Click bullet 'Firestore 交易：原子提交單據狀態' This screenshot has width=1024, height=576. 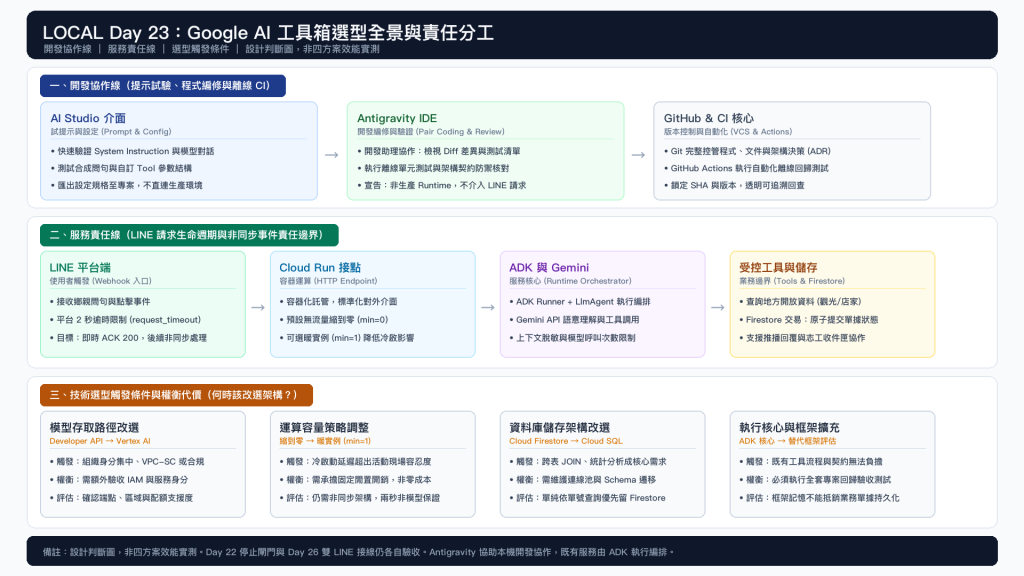click(809, 320)
